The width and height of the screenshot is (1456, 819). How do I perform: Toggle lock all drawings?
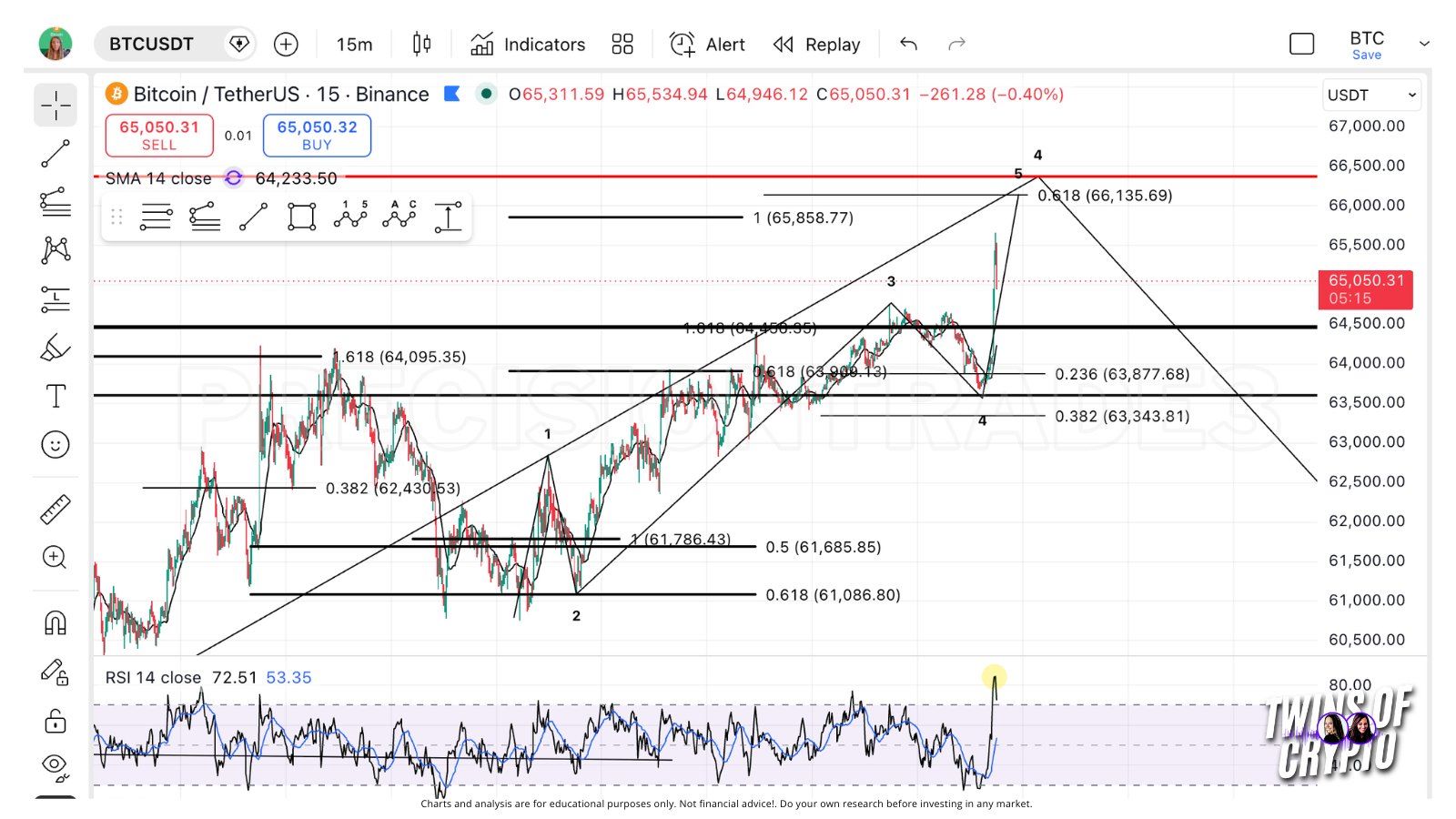(x=56, y=721)
